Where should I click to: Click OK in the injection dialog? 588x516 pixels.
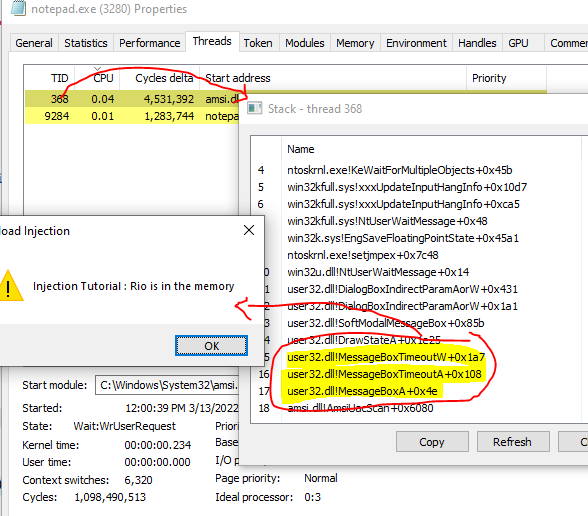point(212,346)
